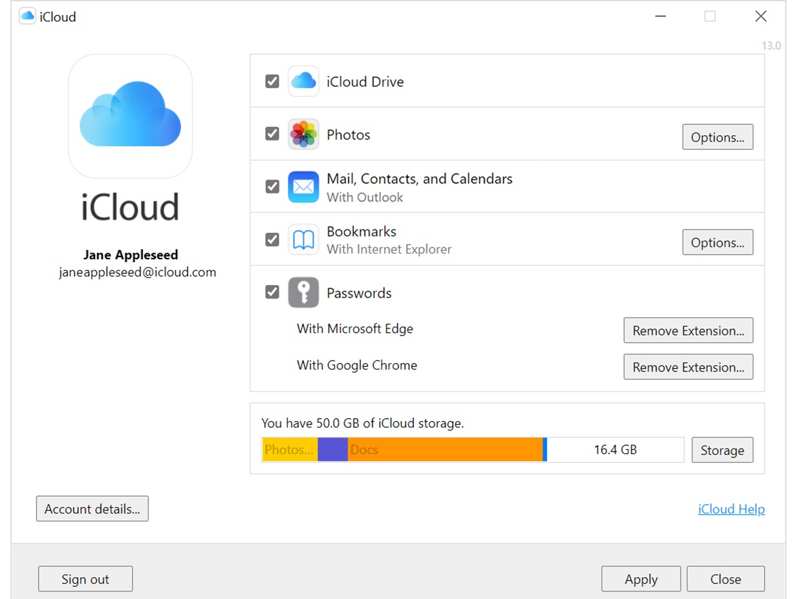Uncheck the Passwords checkbox

[x=272, y=292]
